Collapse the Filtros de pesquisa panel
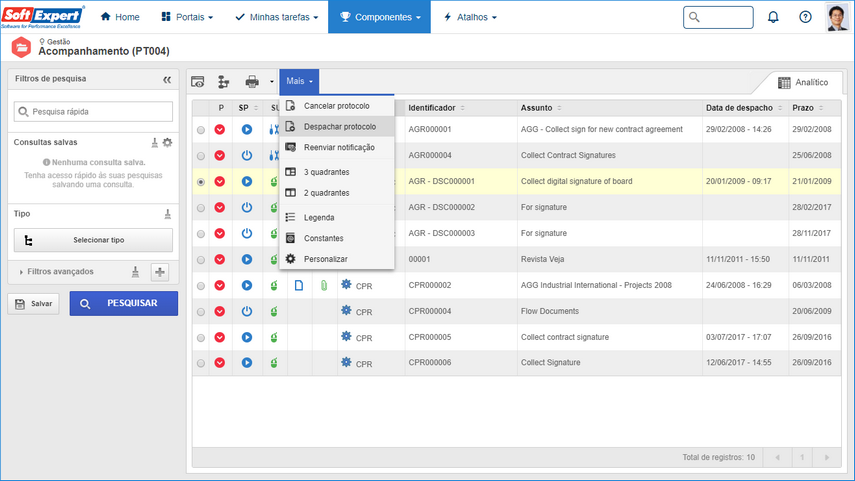The image size is (855, 481). (x=167, y=80)
